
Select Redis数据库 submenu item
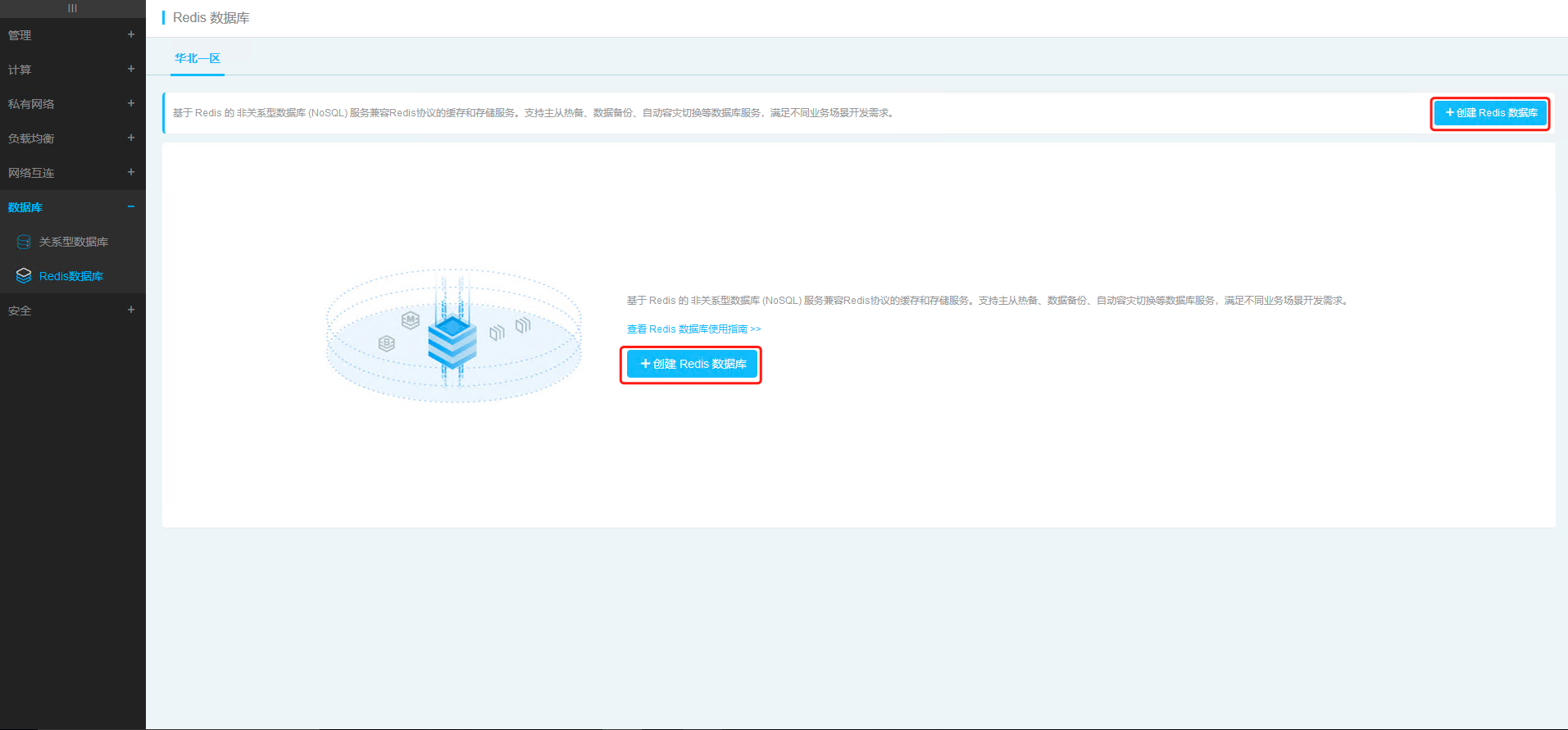click(x=73, y=276)
